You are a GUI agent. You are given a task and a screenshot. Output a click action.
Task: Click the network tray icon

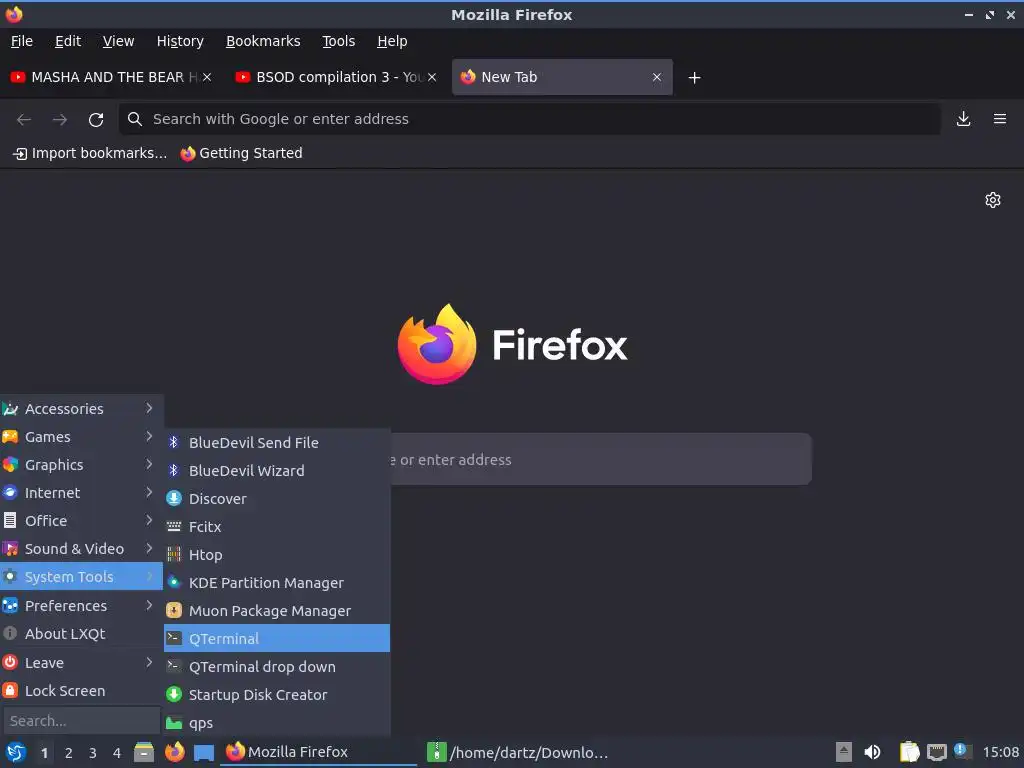[936, 752]
